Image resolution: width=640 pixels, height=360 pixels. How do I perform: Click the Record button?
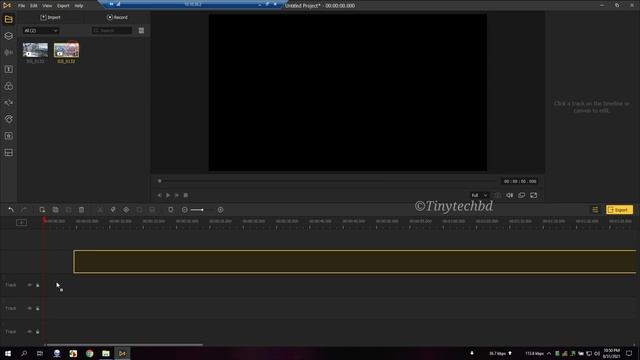(117, 18)
